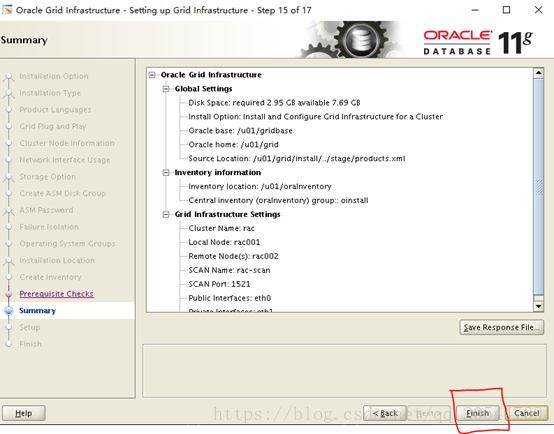Image resolution: width=554 pixels, height=434 pixels.
Task: Click the summary vertical scrollbar thumb
Action: click(538, 187)
